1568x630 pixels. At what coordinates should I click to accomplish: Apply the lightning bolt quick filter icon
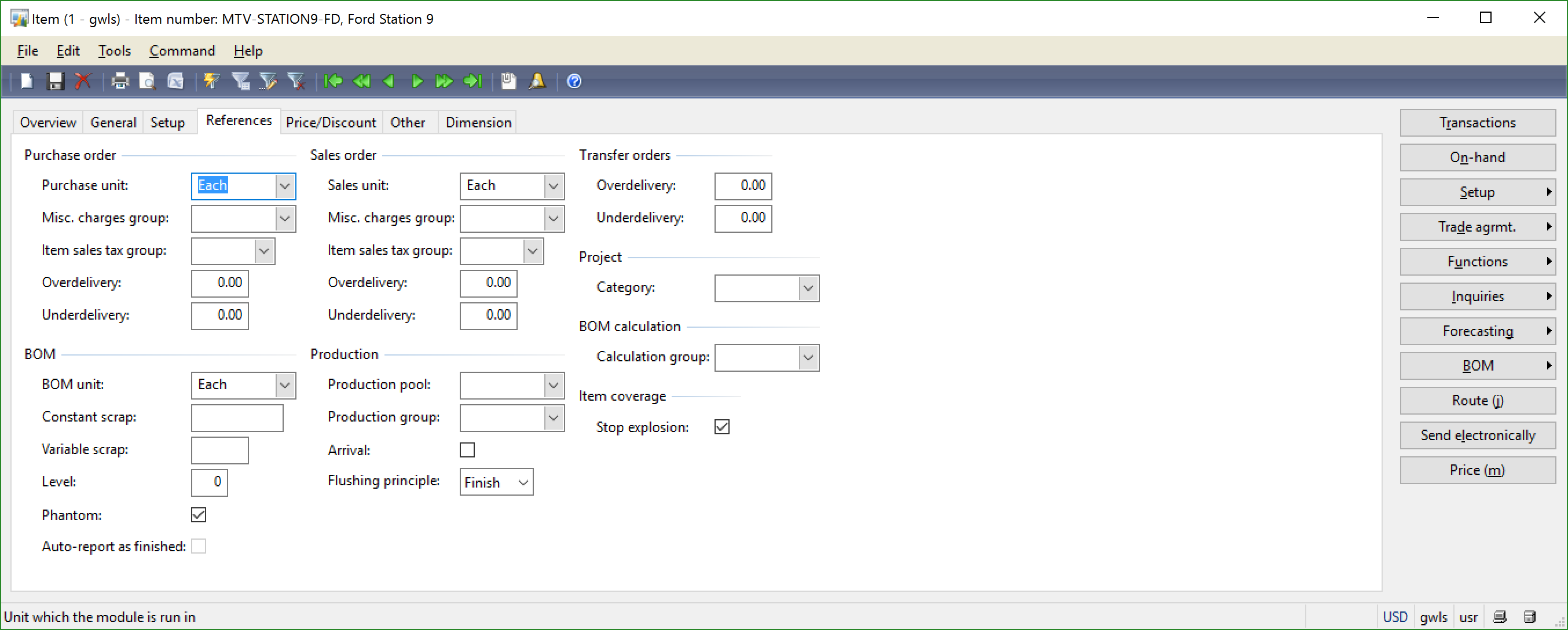tap(211, 81)
